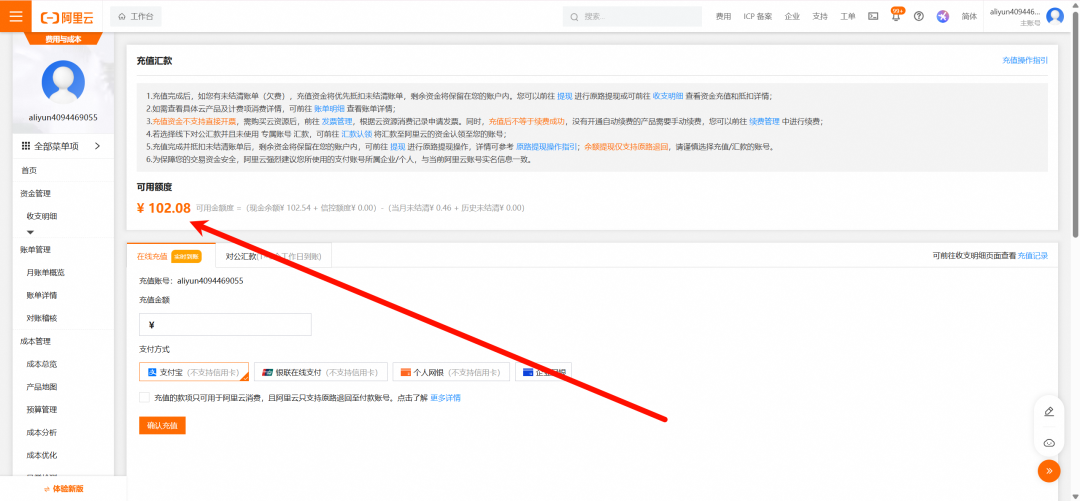The width and height of the screenshot is (1080, 501).
Task: Click the aliyun4094469055 name in sidebar
Action: coord(63,117)
